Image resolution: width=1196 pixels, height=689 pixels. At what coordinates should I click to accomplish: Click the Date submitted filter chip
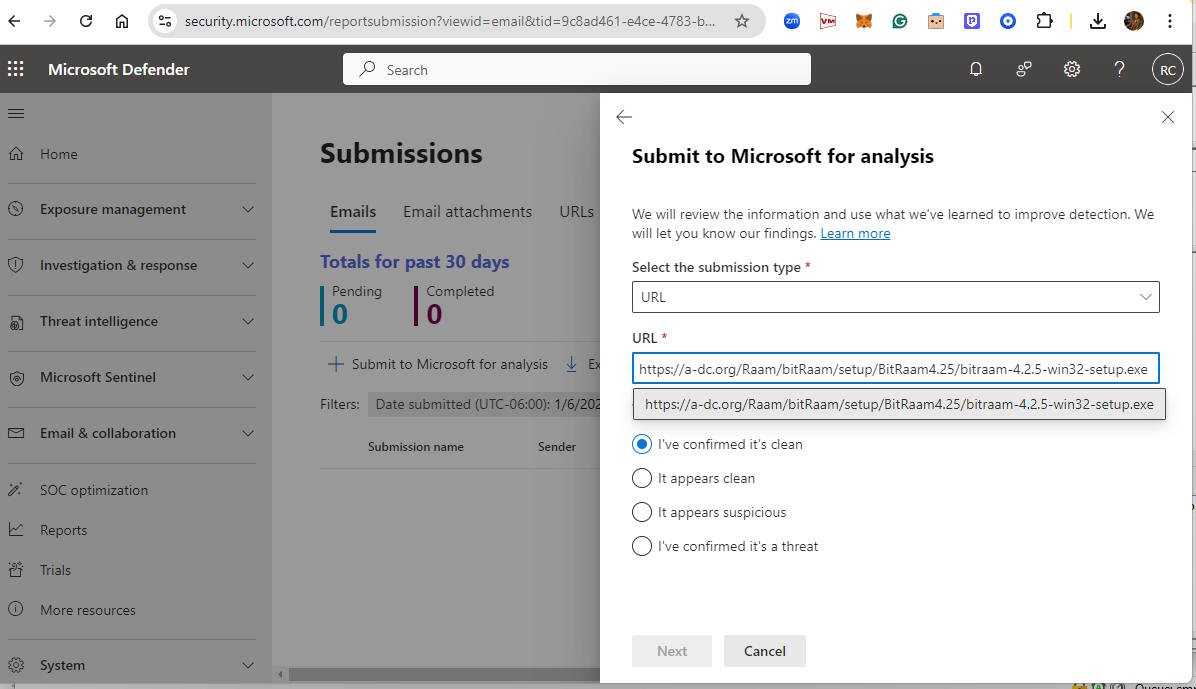click(485, 404)
